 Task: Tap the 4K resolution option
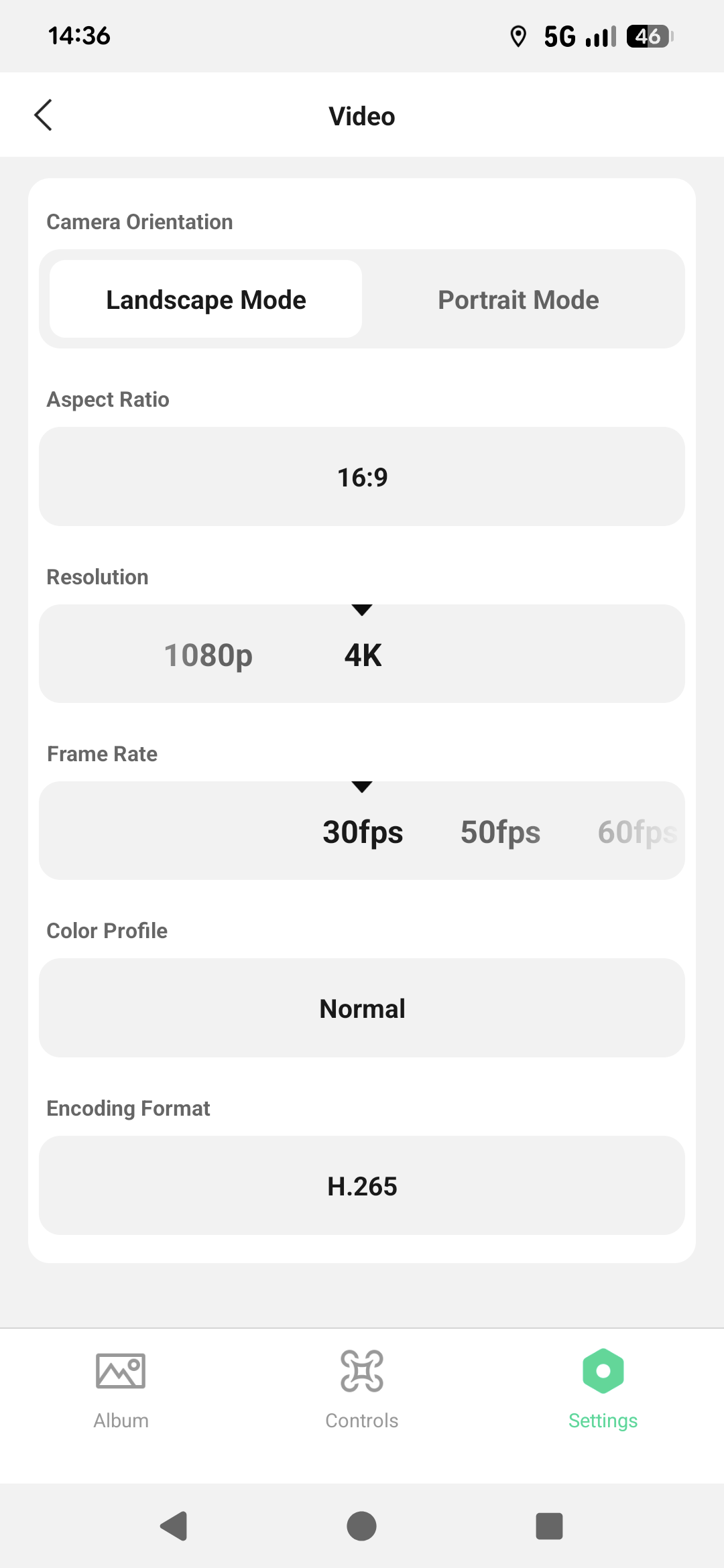click(363, 655)
